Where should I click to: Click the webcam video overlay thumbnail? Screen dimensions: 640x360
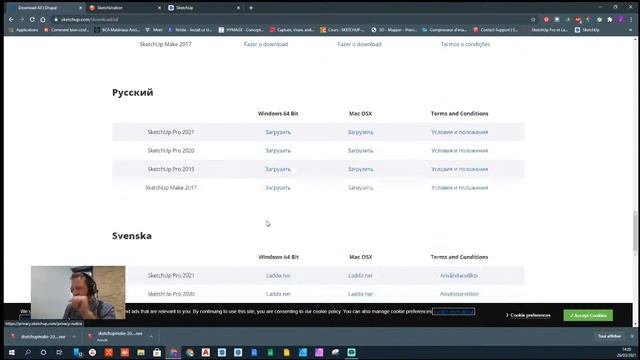coord(78,292)
